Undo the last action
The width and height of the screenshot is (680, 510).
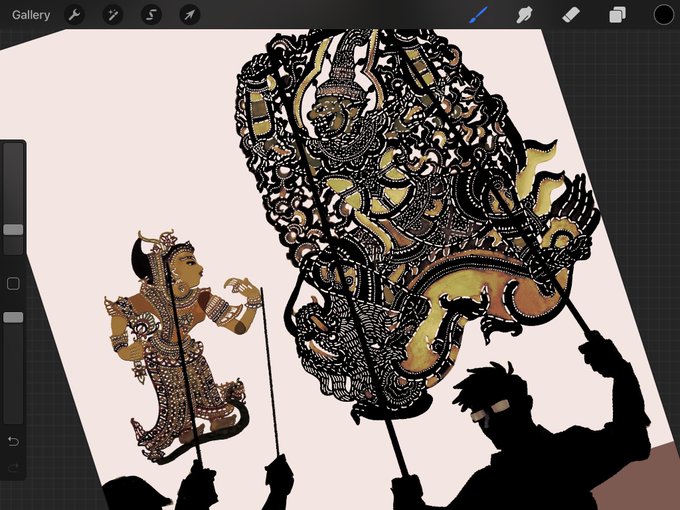point(13,441)
